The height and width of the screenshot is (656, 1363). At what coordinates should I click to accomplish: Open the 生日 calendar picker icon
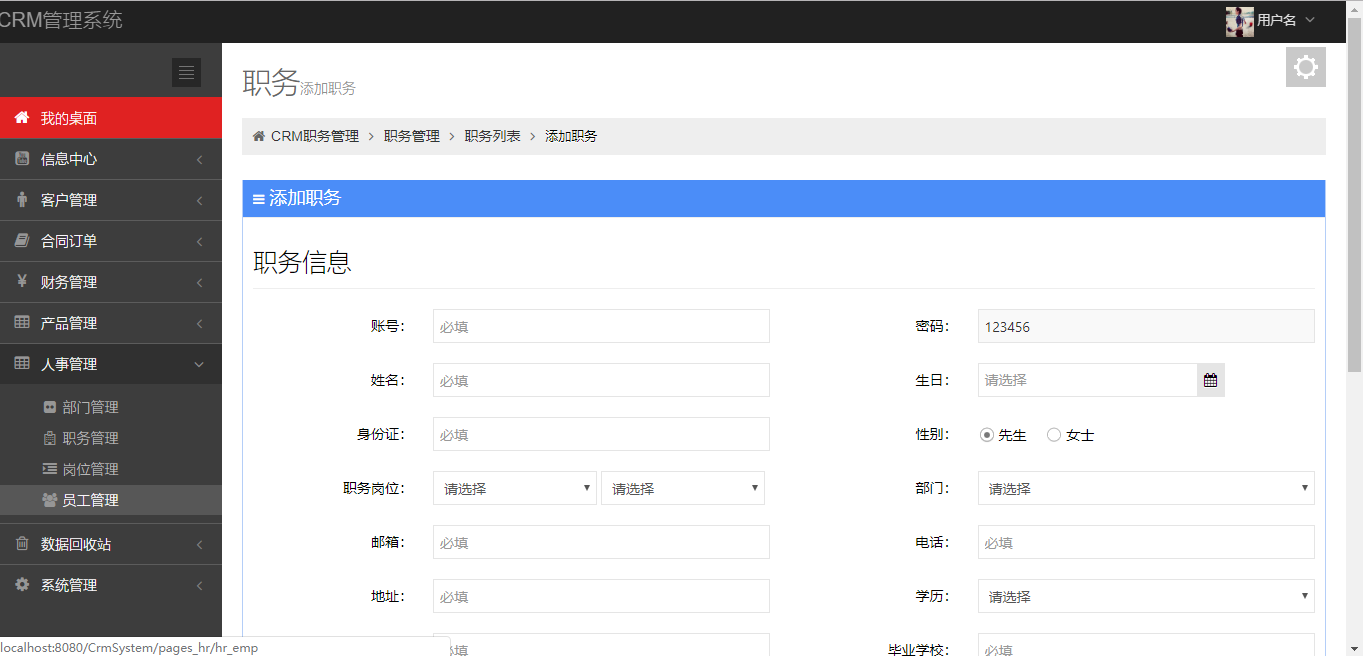[1211, 380]
